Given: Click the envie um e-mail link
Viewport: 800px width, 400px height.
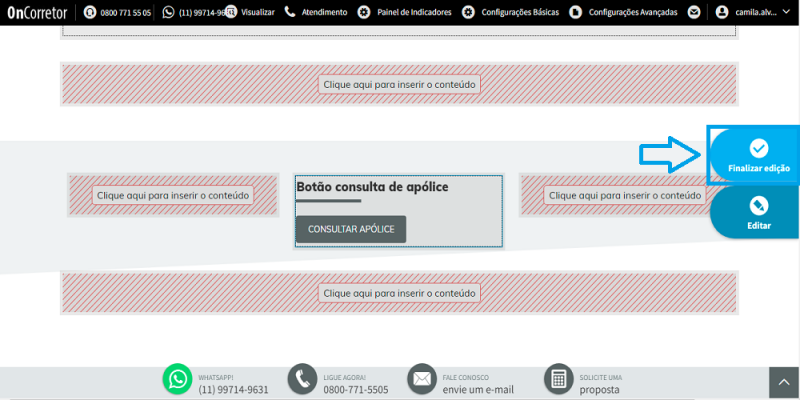Looking at the screenshot, I should pyautogui.click(x=478, y=390).
